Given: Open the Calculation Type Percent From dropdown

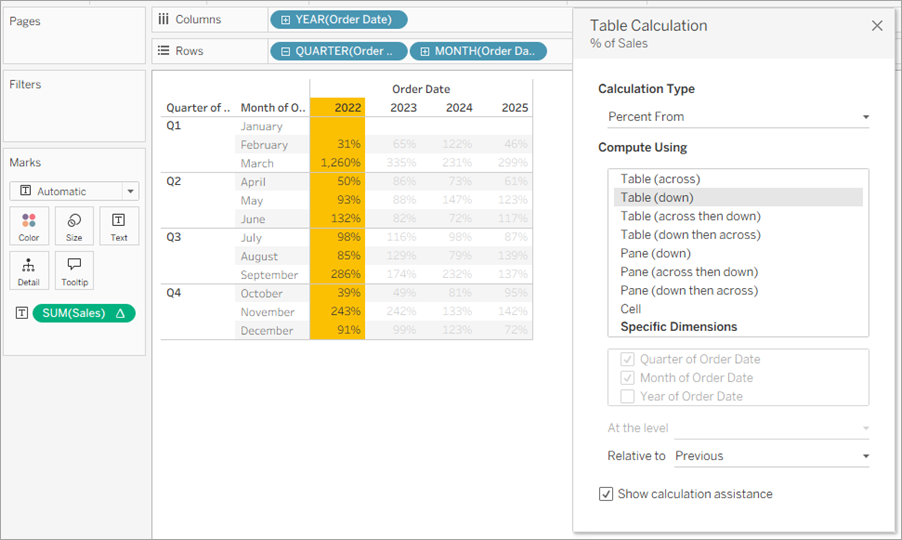Looking at the screenshot, I should tap(739, 117).
